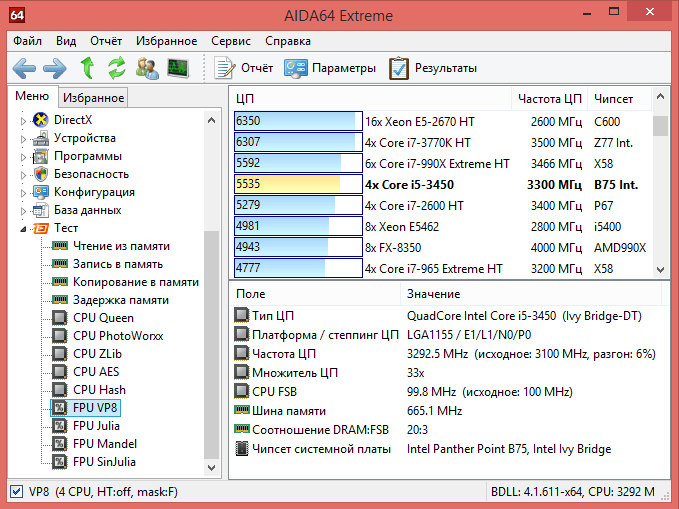
Task: Click the blue Back arrow icon
Action: [24, 68]
